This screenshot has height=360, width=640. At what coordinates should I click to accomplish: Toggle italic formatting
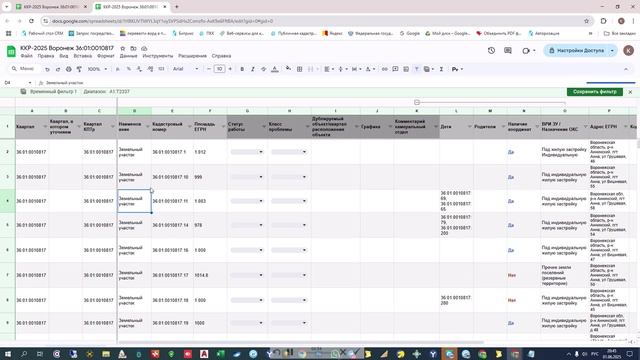(253, 69)
